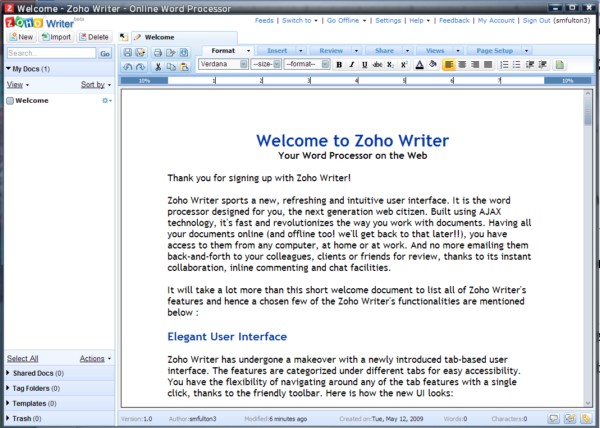Image resolution: width=600 pixels, height=428 pixels.
Task: Cut selection using scissors icon
Action: point(158,67)
